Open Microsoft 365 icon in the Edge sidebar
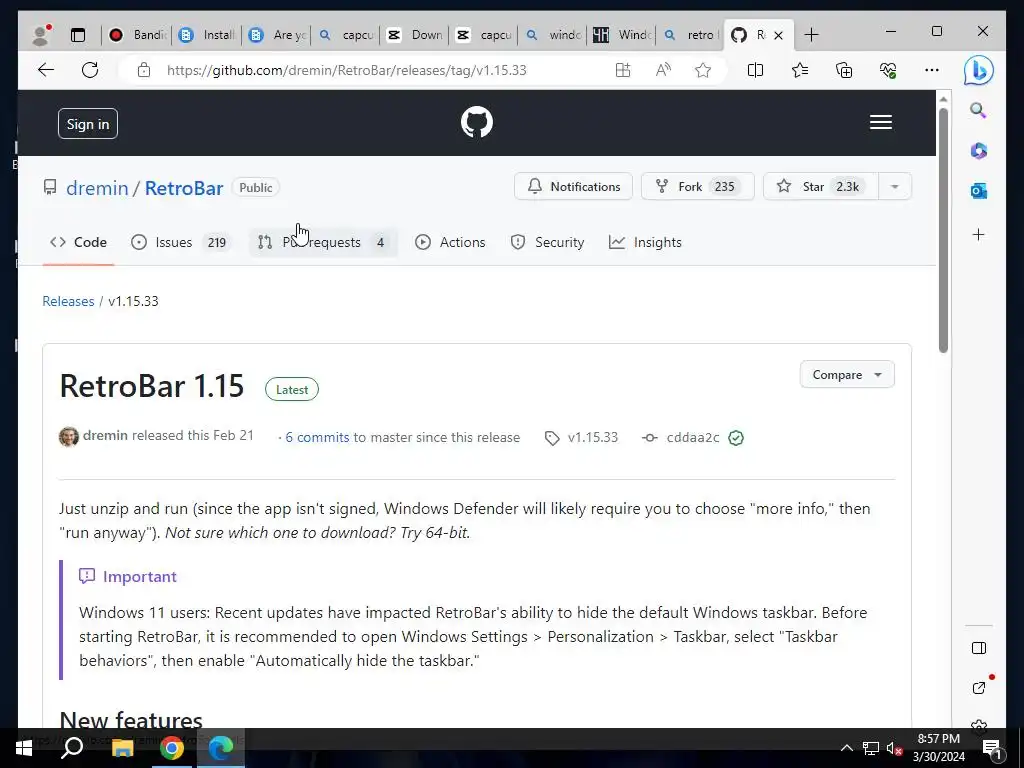This screenshot has height=768, width=1024. [978, 151]
